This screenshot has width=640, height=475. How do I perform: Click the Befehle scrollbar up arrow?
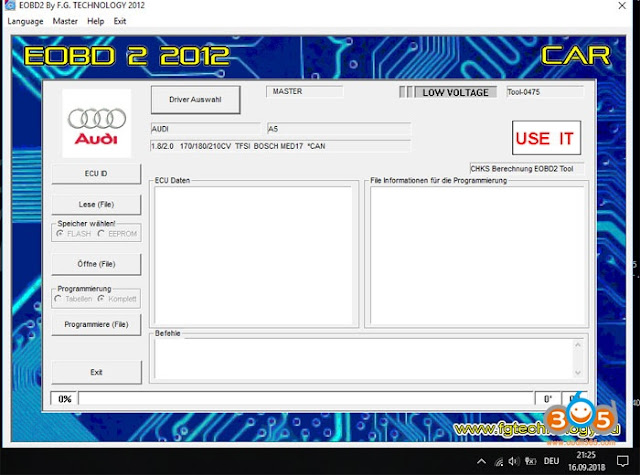(x=578, y=345)
